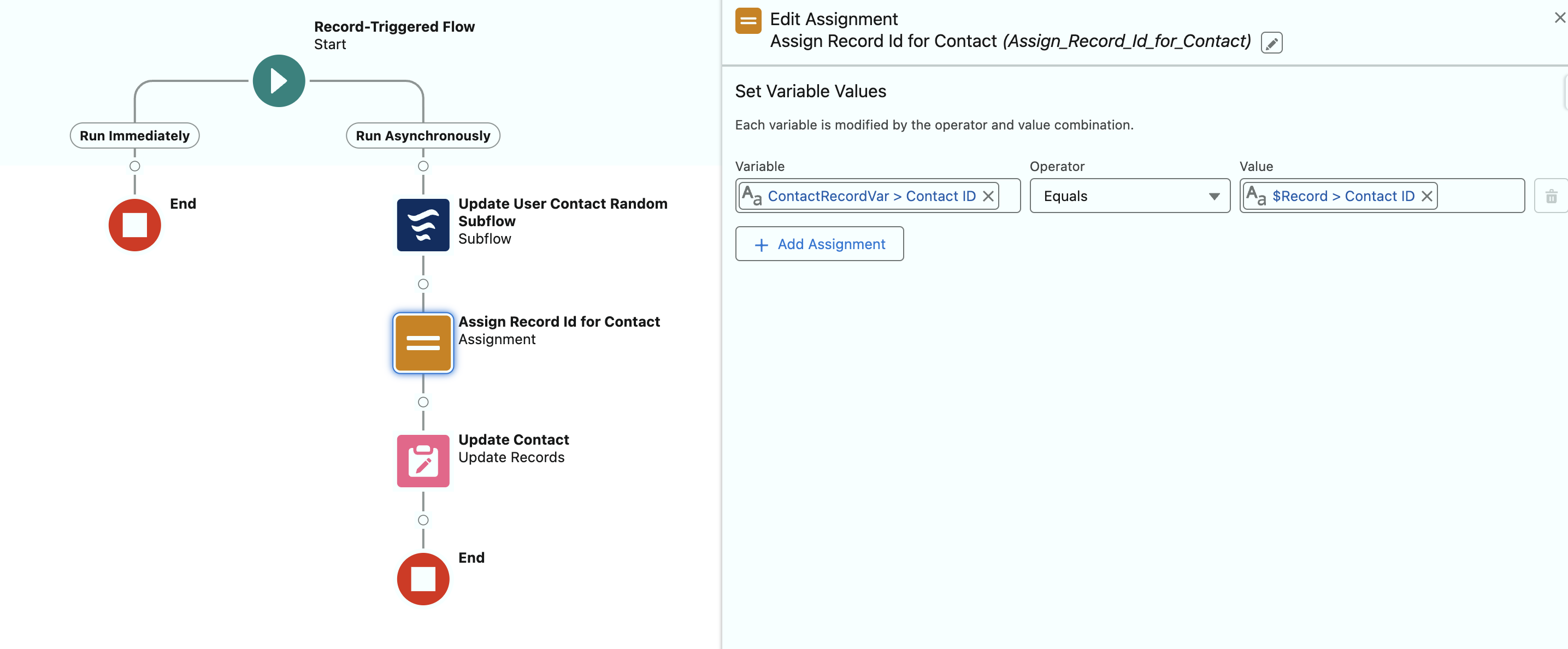Add element between Run Asynchronously and Subflow
The image size is (1568, 649).
click(x=423, y=166)
